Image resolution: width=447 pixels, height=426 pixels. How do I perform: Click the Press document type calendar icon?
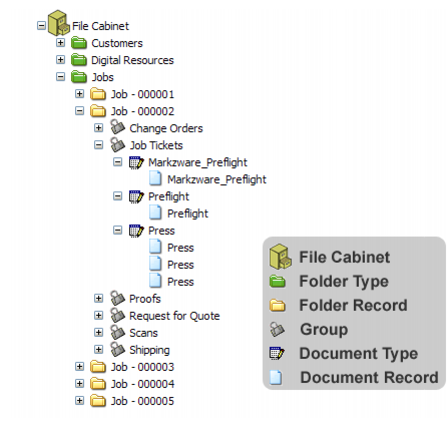[136, 230]
